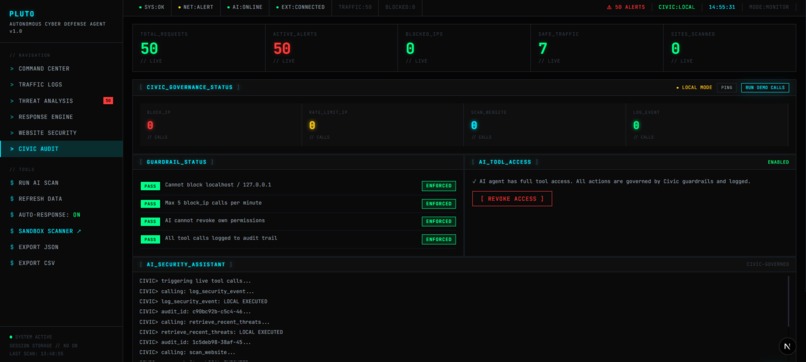The width and height of the screenshot is (806, 362).
Task: Click the Total Requests 50 value
Action: click(149, 49)
